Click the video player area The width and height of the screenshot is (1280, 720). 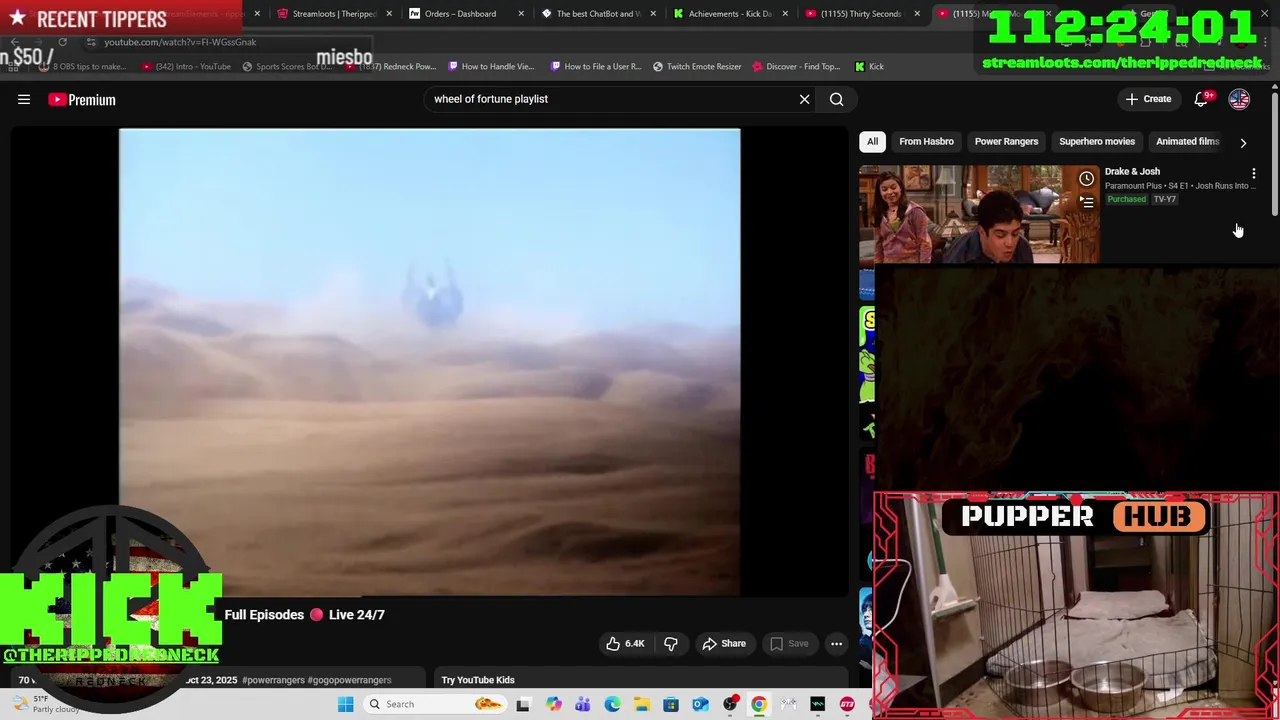click(x=430, y=362)
